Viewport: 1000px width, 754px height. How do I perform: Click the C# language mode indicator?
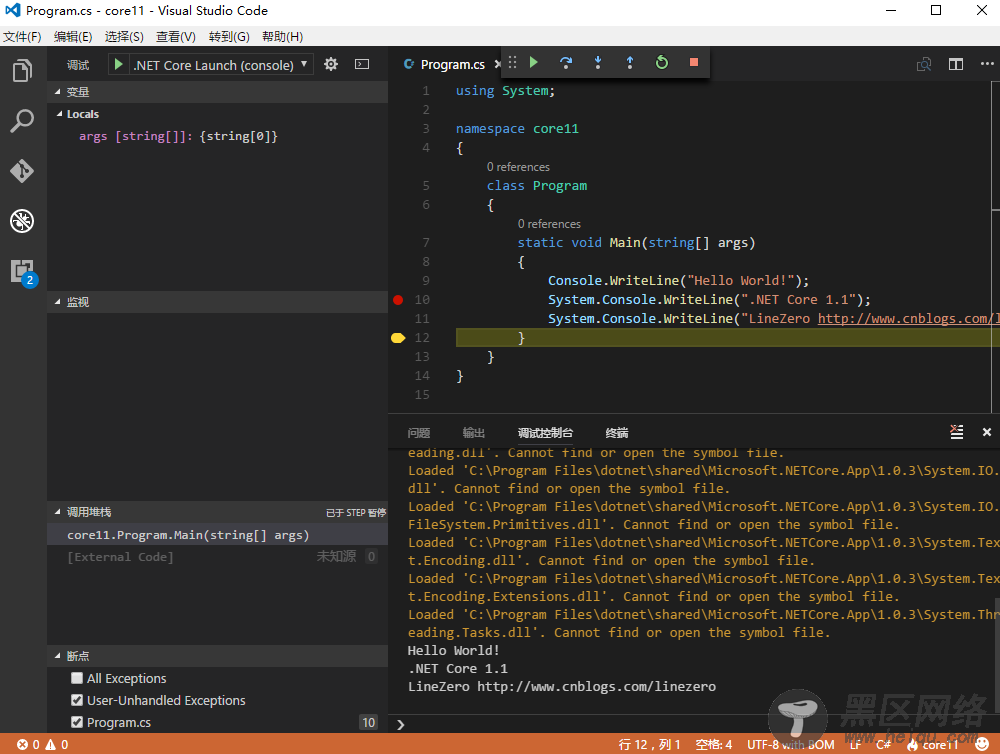tap(883, 744)
